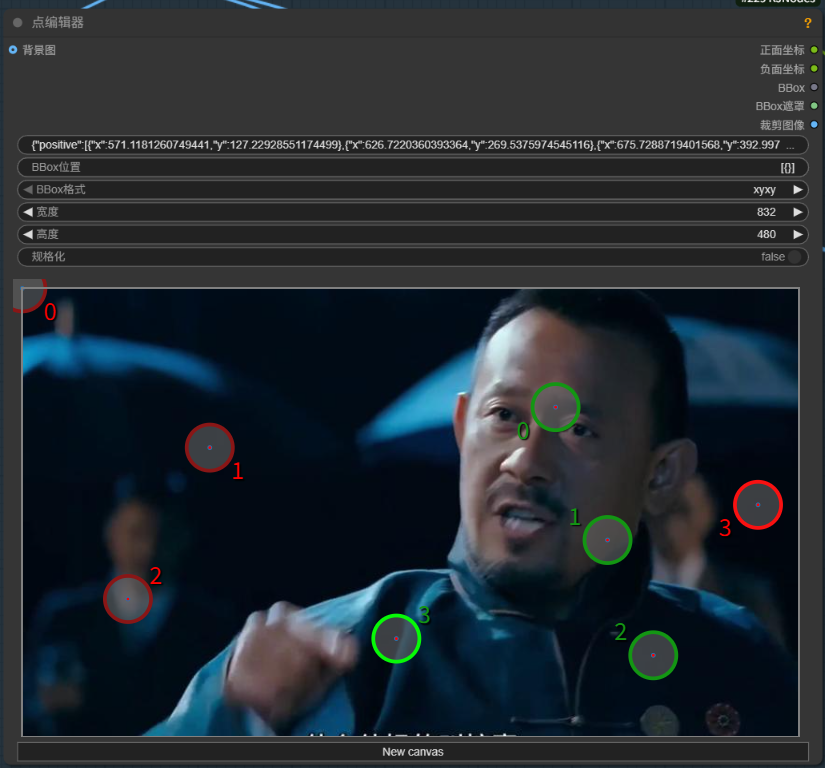The image size is (825, 768).
Task: Click the 宽度 value 832
Action: coord(766,212)
